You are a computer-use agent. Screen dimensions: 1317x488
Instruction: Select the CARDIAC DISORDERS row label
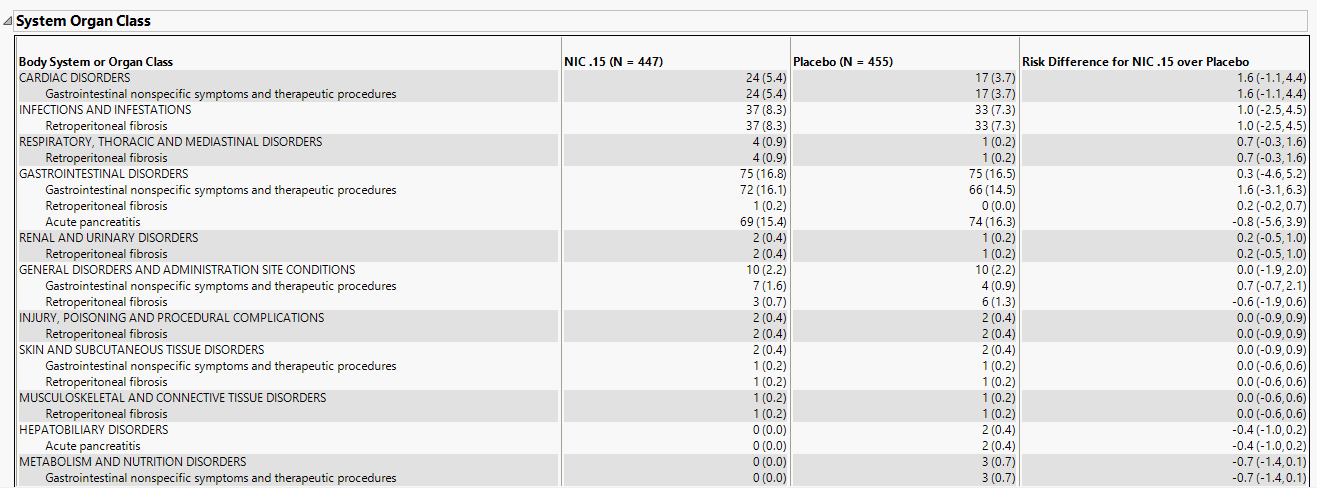tap(74, 78)
